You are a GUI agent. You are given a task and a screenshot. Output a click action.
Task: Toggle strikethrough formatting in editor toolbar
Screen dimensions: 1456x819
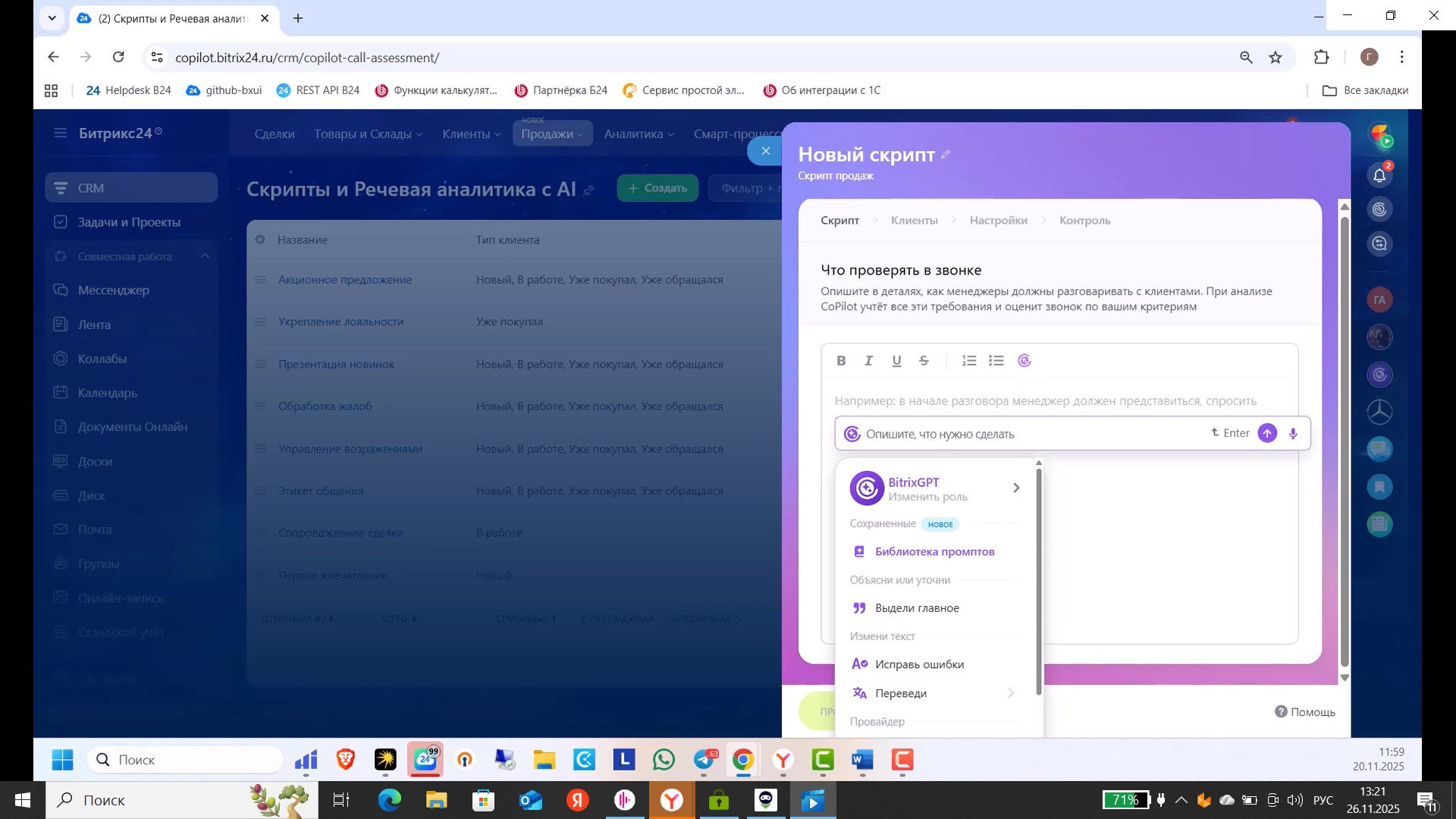point(924,361)
